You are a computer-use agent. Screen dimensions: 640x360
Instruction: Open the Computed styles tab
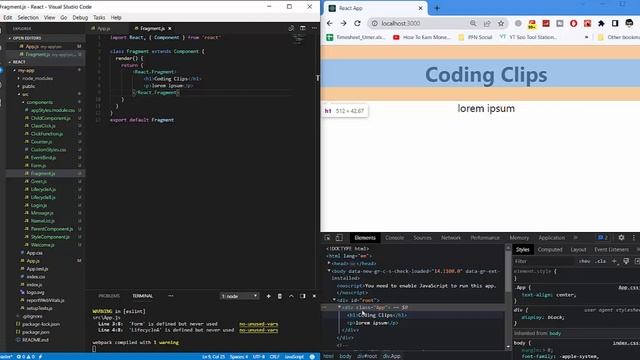pyautogui.click(x=550, y=249)
